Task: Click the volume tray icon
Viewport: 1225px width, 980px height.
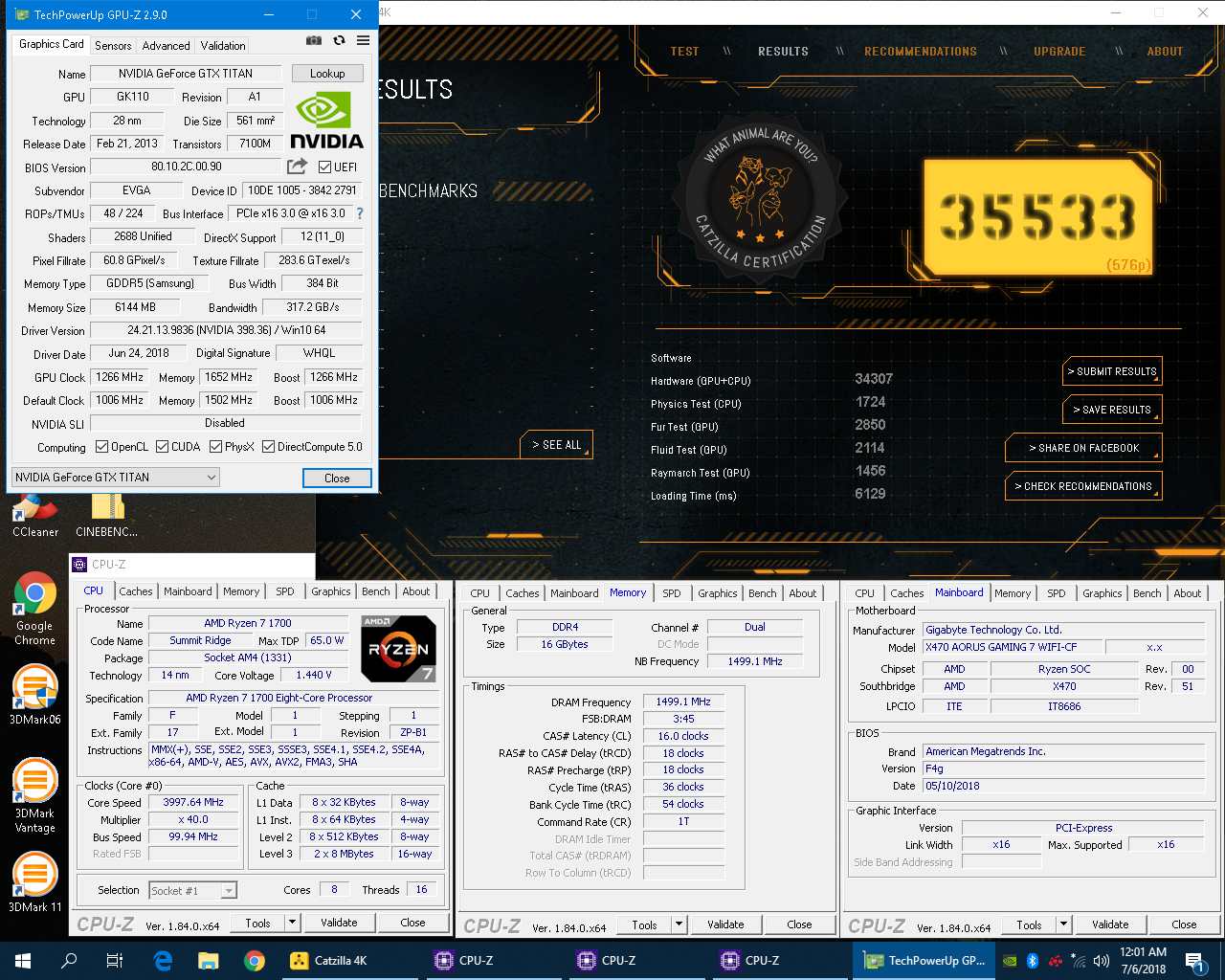Action: [1102, 961]
